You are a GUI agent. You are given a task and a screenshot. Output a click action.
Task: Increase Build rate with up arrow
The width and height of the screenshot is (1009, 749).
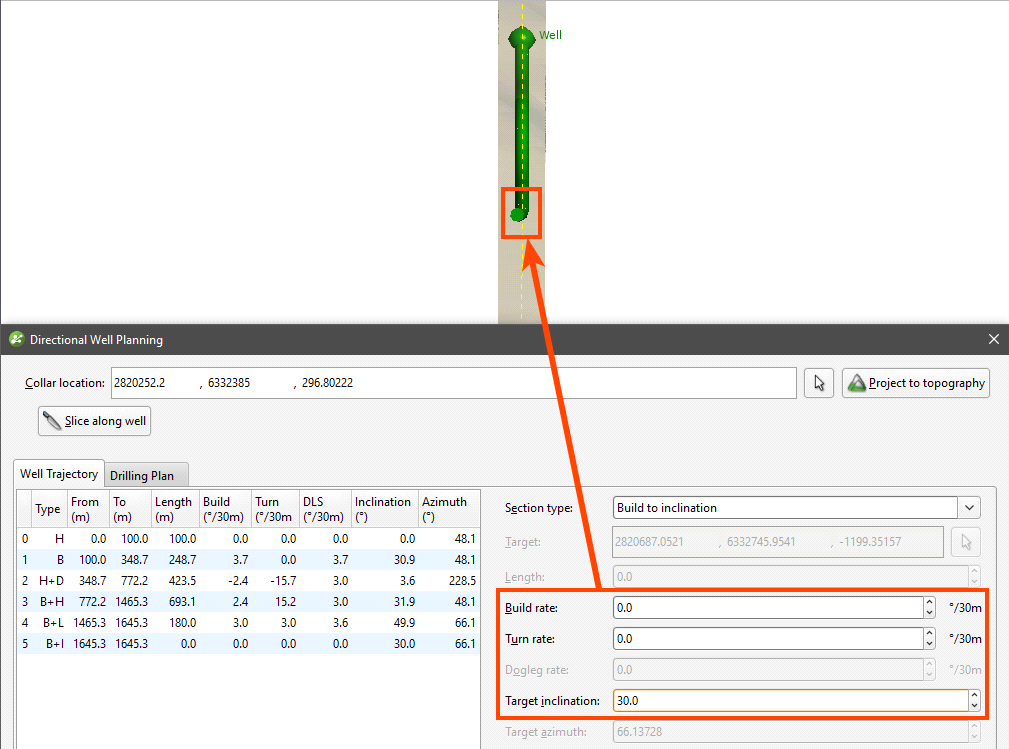point(929,603)
